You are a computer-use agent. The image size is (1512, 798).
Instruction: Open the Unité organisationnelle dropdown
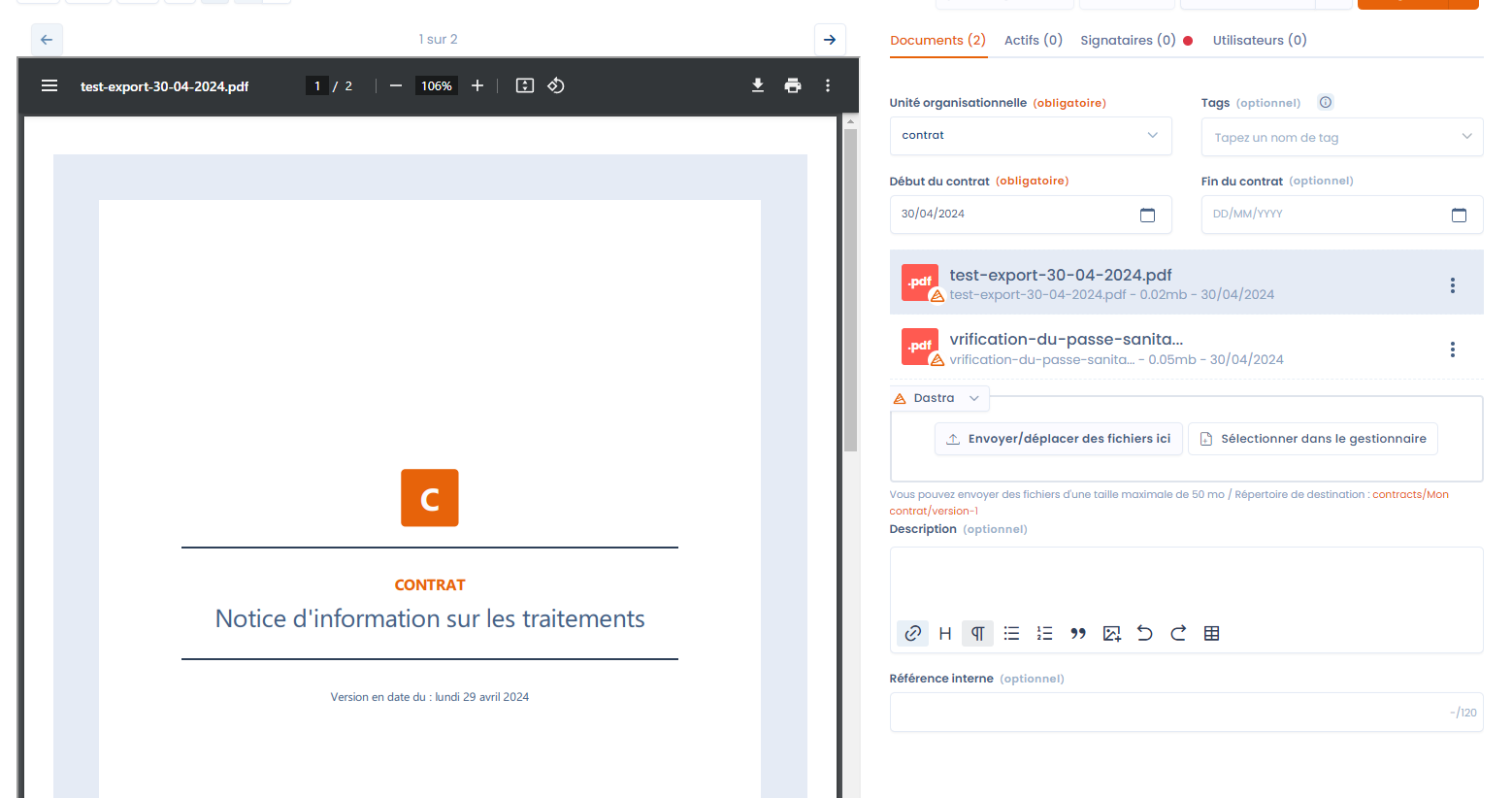(x=1030, y=136)
